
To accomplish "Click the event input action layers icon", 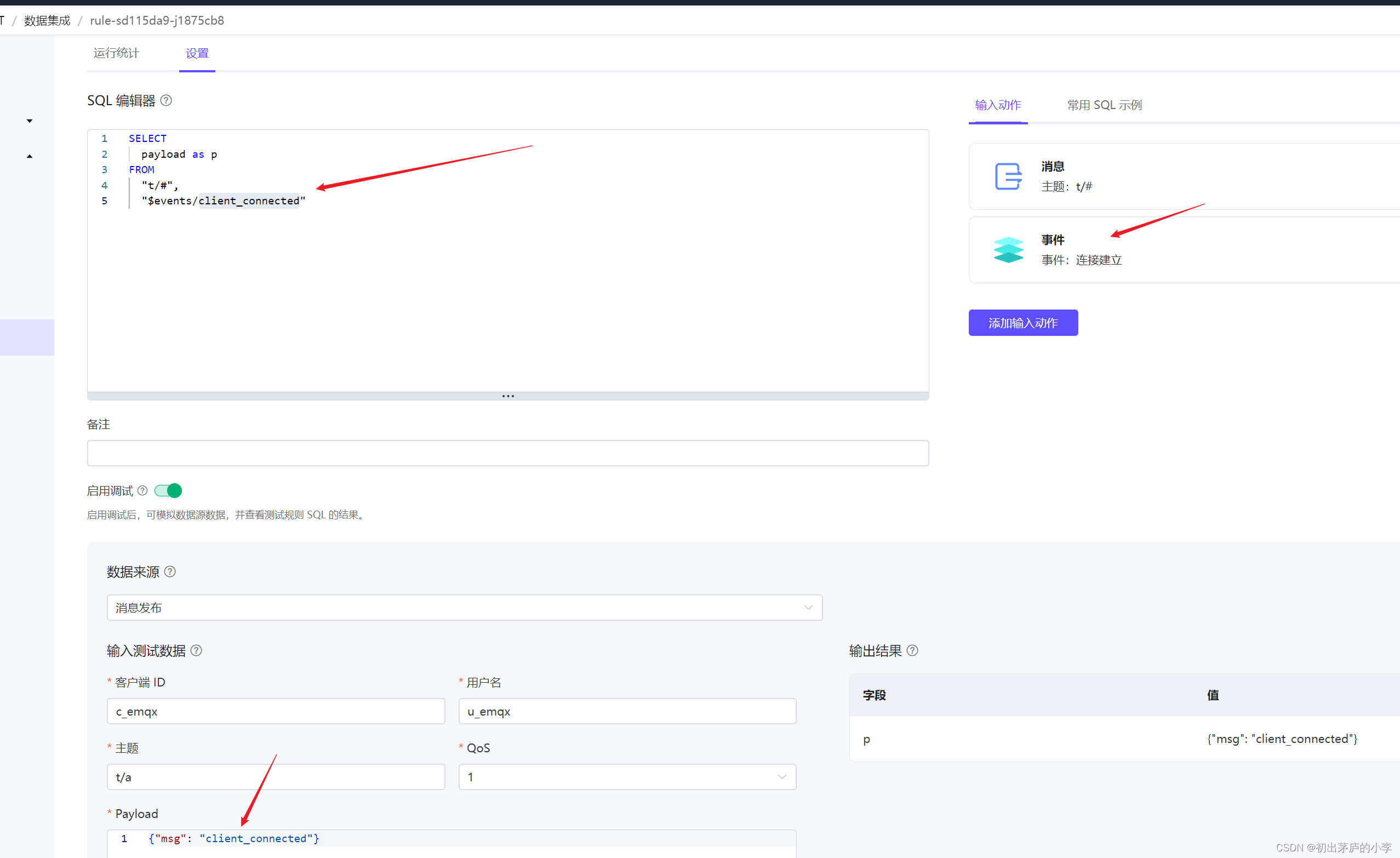I will pyautogui.click(x=1008, y=250).
